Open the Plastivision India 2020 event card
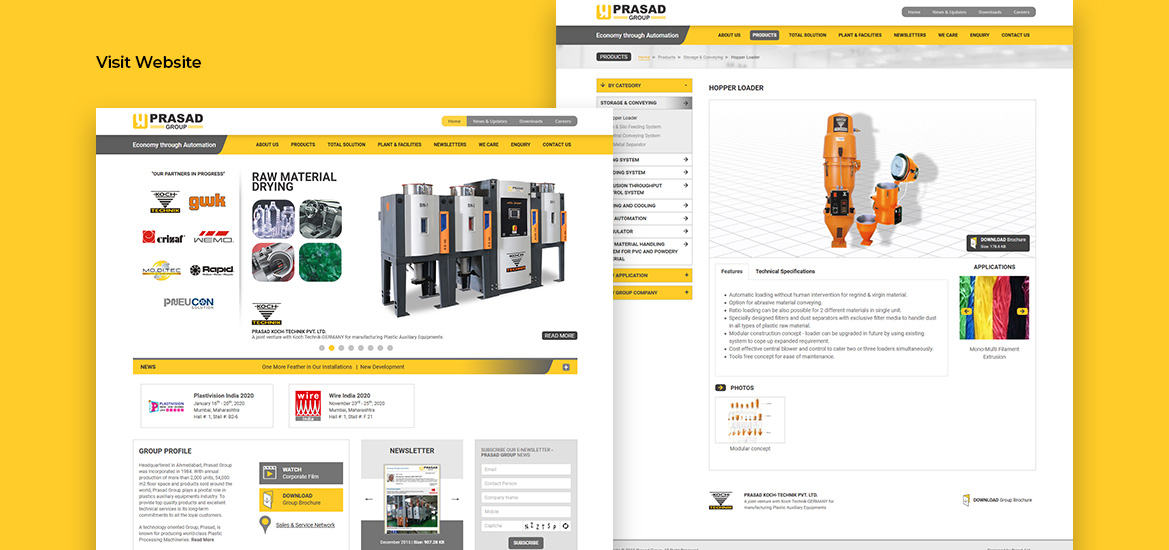1169x550 pixels. [207, 406]
